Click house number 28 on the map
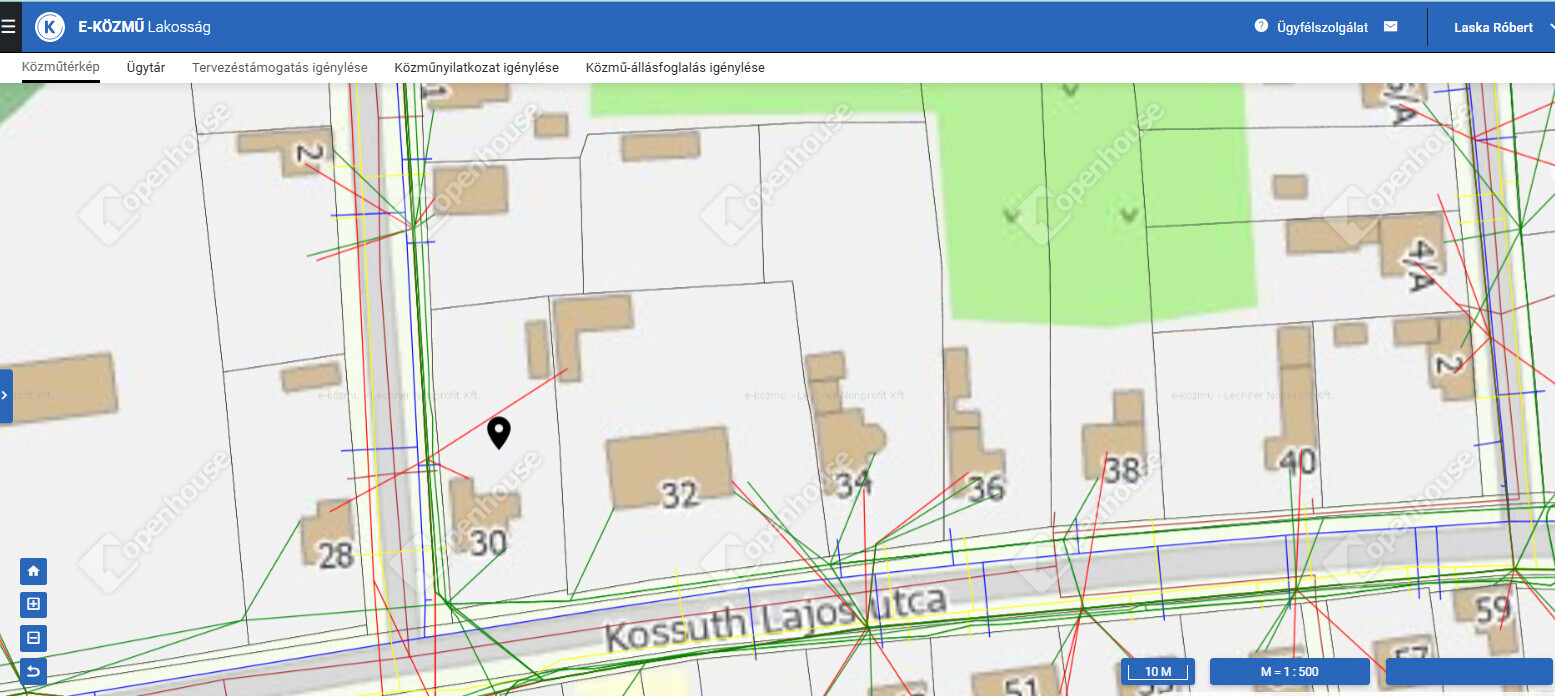 coord(336,555)
